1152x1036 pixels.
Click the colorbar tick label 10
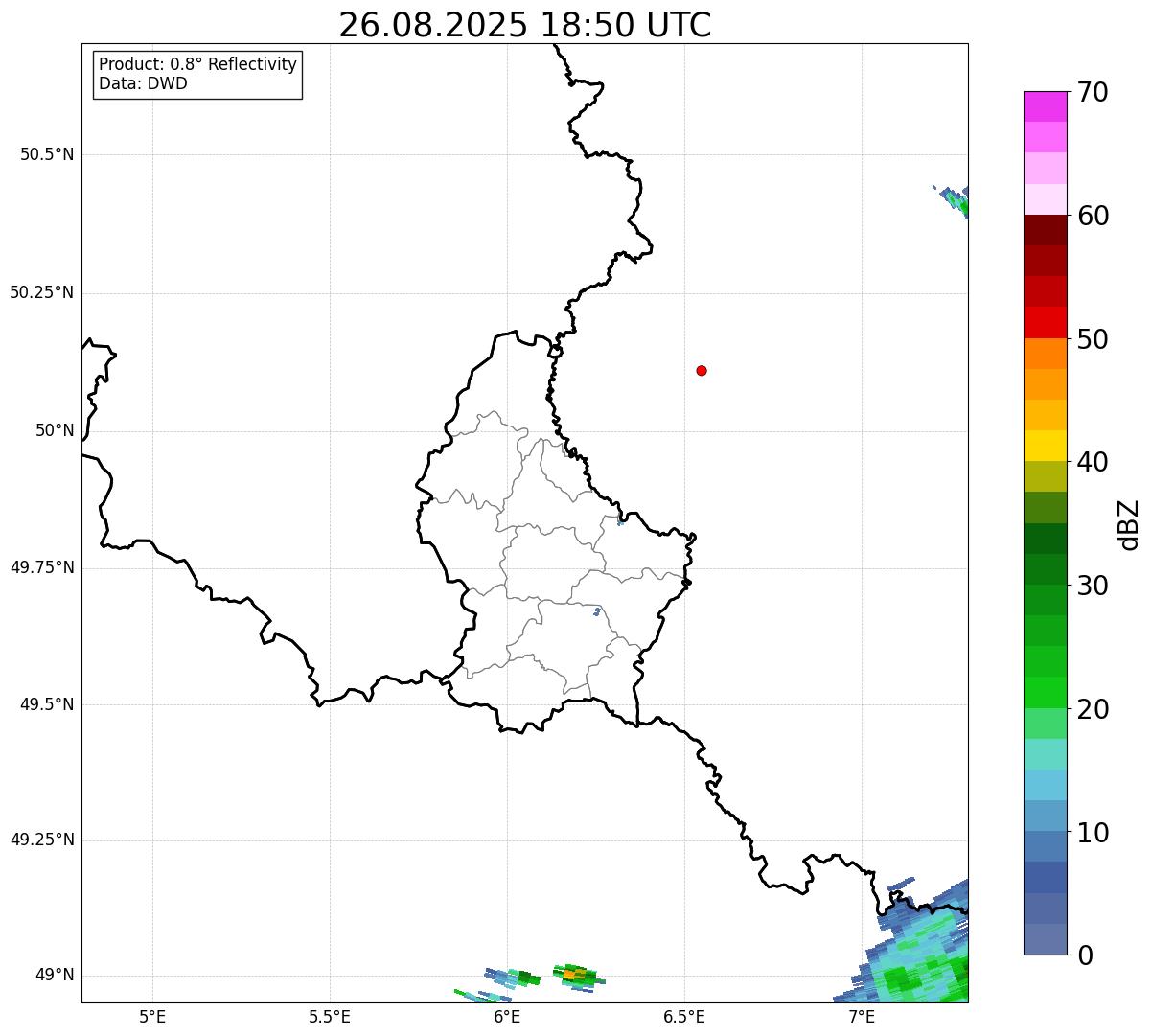tap(1093, 833)
